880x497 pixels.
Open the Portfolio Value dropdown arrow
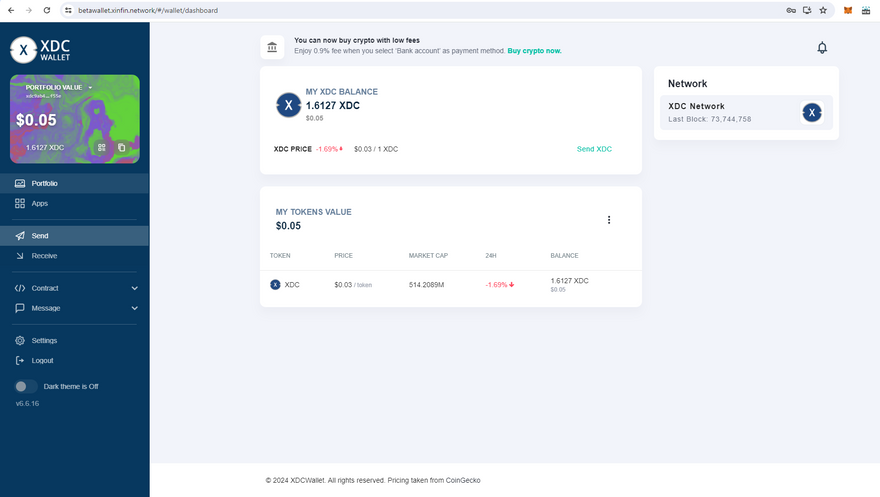click(x=90, y=88)
